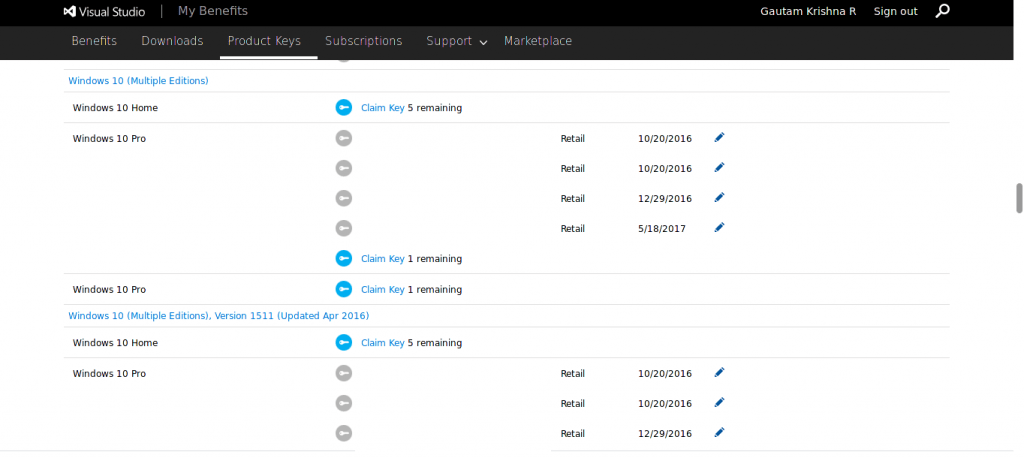Select the Benefits tab
The image size is (1024, 458).
pos(94,41)
